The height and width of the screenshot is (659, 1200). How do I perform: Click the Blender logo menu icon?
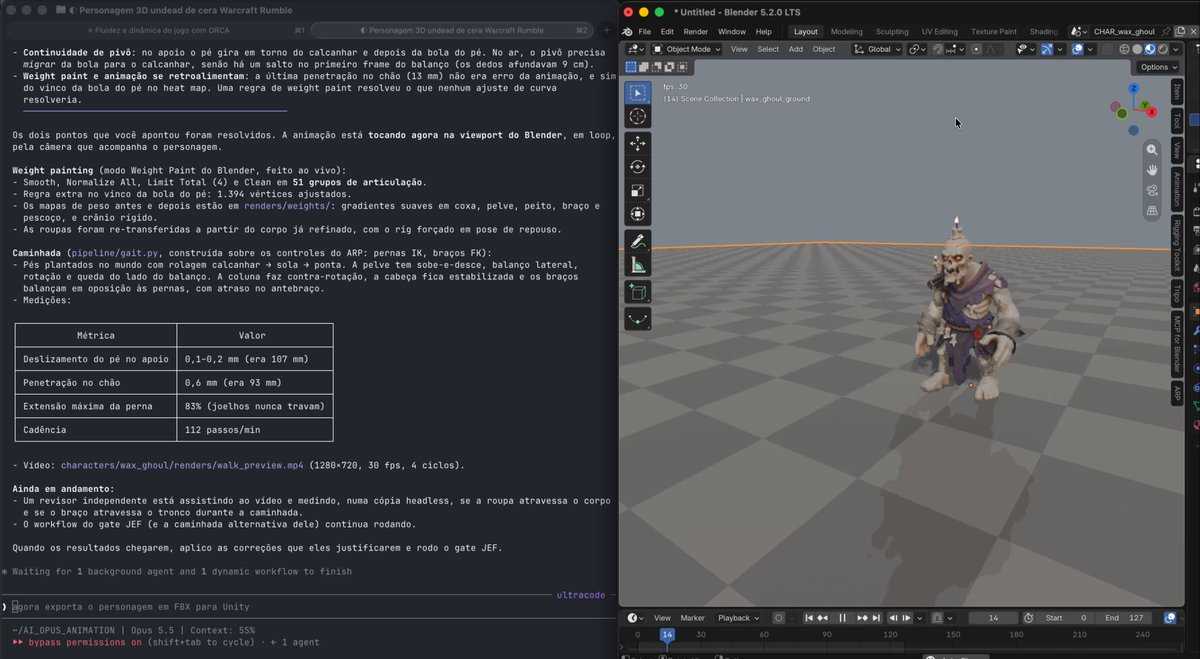pyautogui.click(x=626, y=31)
